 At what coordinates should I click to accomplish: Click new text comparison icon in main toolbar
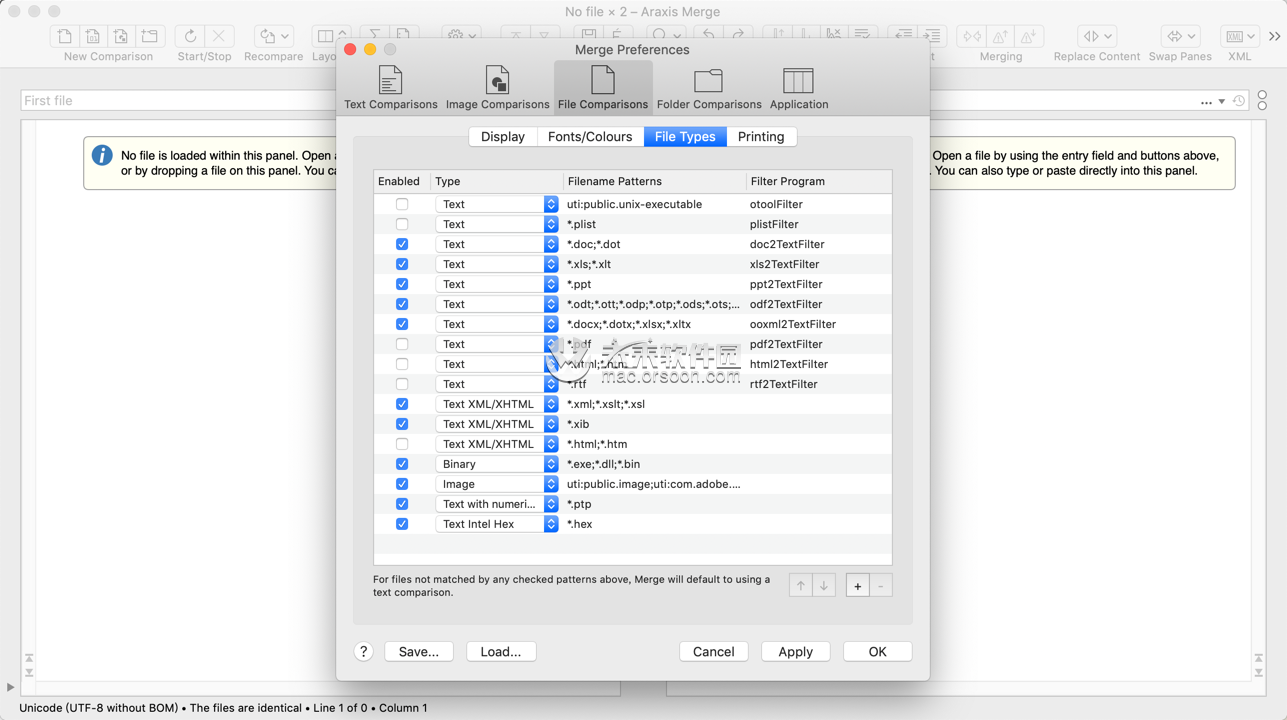(x=64, y=36)
